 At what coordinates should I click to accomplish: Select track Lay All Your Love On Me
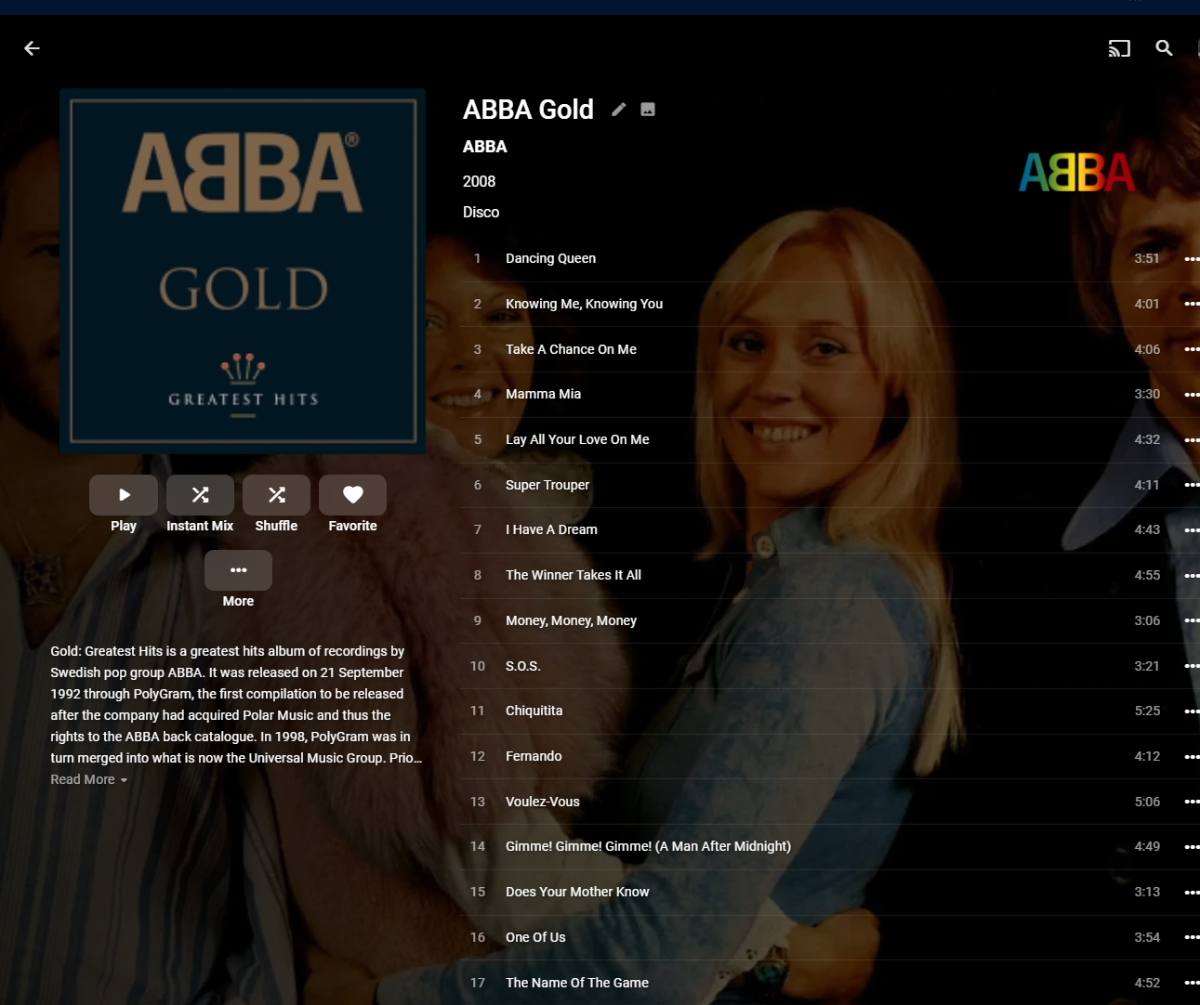click(x=830, y=439)
